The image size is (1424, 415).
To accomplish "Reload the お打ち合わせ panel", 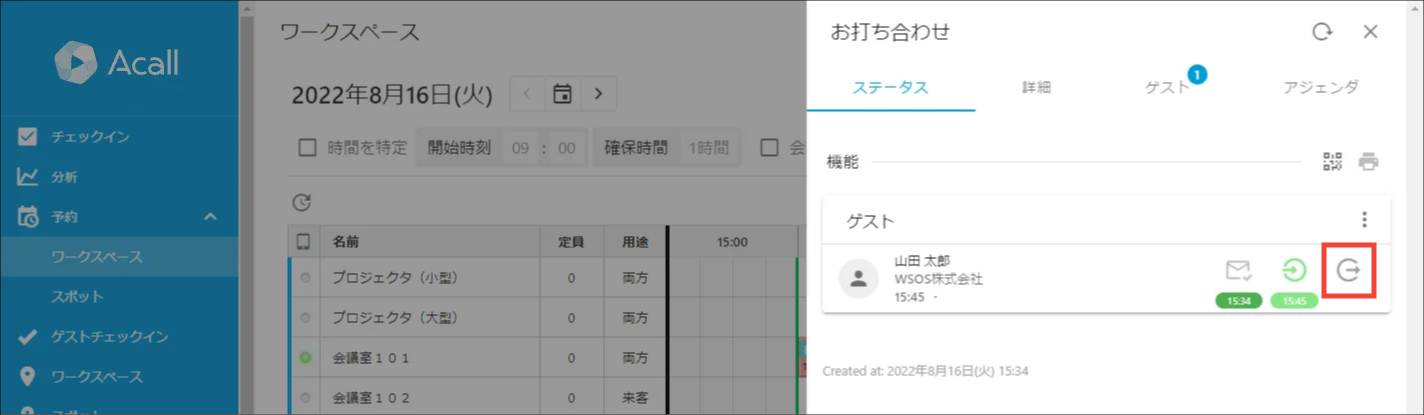I will (x=1322, y=32).
